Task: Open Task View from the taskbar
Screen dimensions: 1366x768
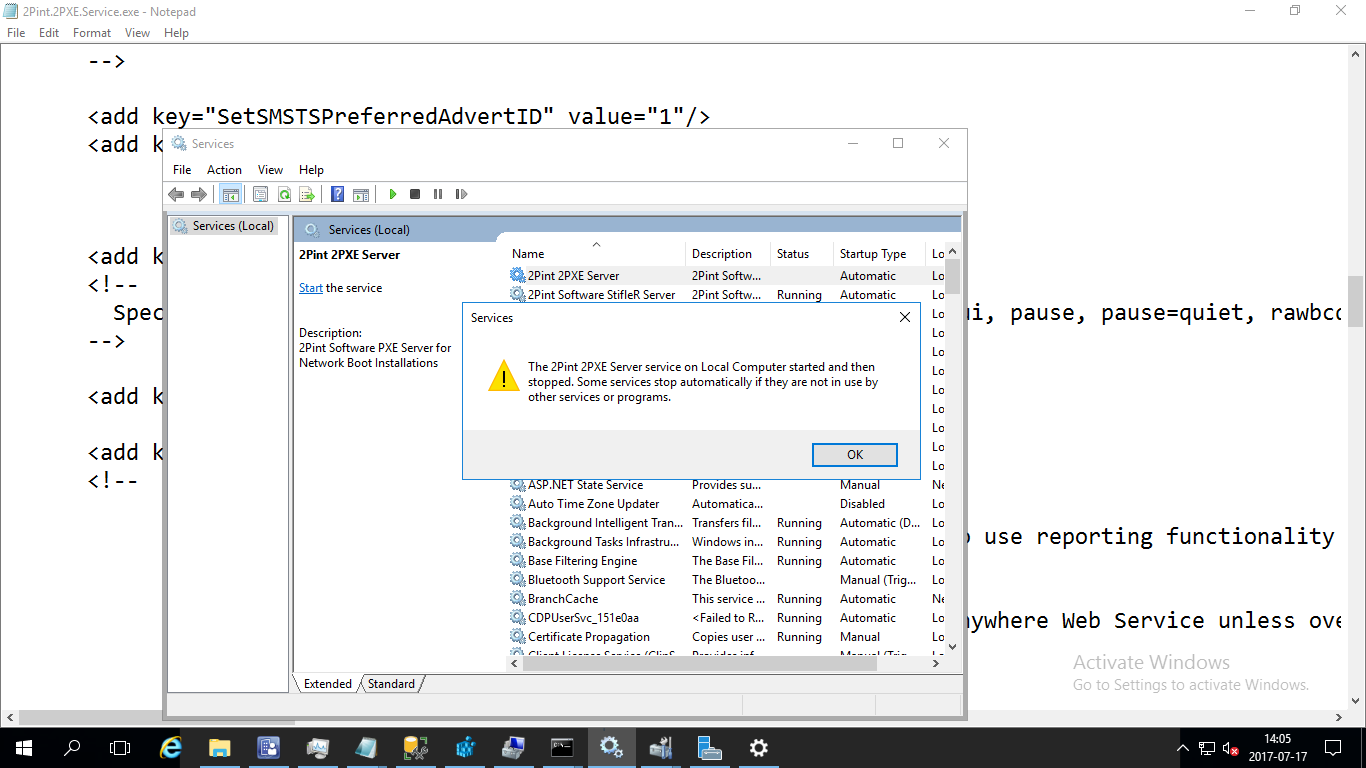Action: (120, 747)
